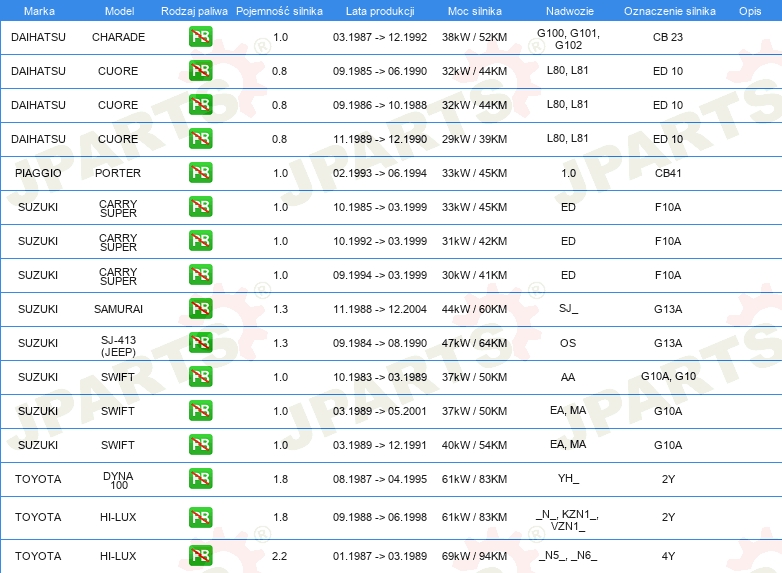Click power value 69kW / 94KM

(474, 556)
